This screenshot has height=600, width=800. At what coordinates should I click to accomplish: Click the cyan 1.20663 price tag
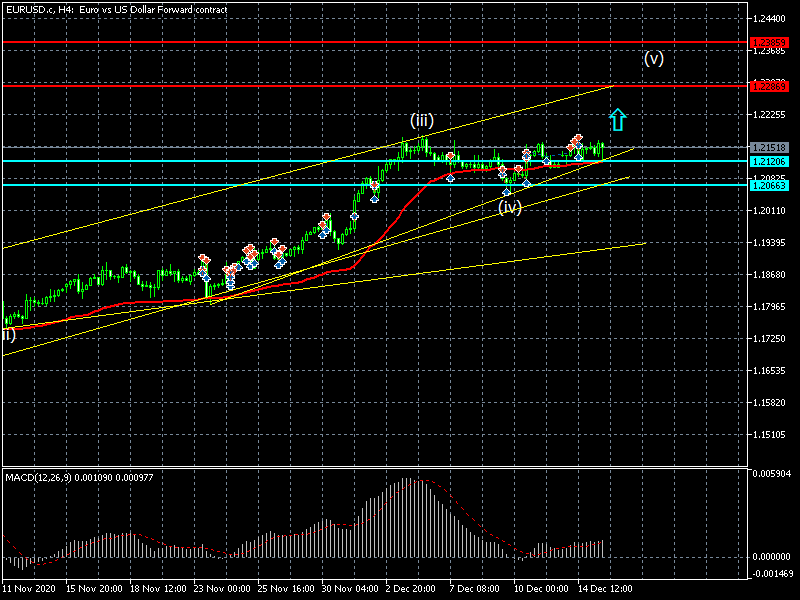tap(772, 185)
